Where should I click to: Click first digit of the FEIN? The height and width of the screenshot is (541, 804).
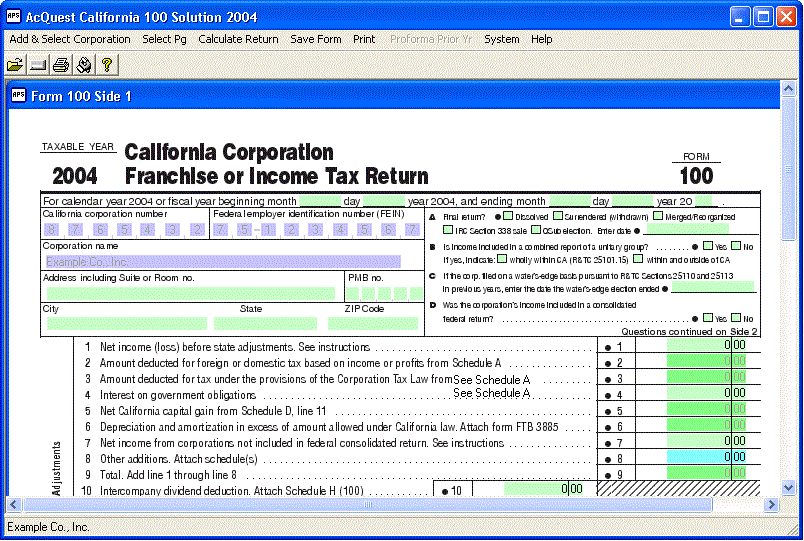click(x=220, y=230)
